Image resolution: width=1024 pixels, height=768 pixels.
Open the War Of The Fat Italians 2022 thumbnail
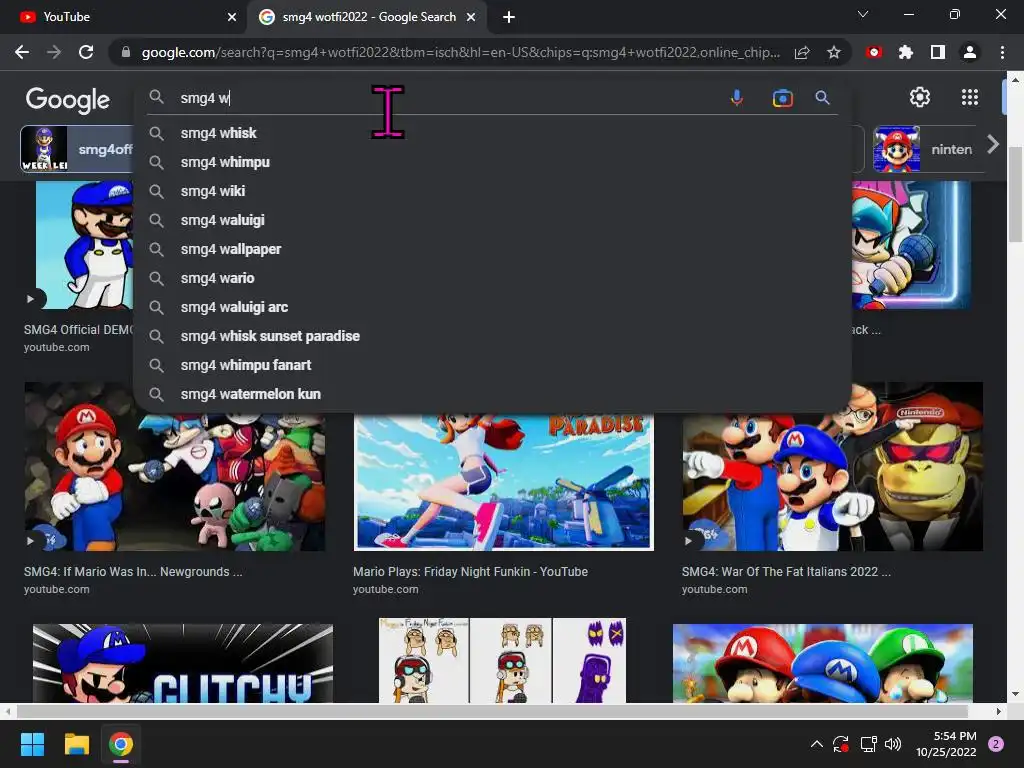(833, 466)
